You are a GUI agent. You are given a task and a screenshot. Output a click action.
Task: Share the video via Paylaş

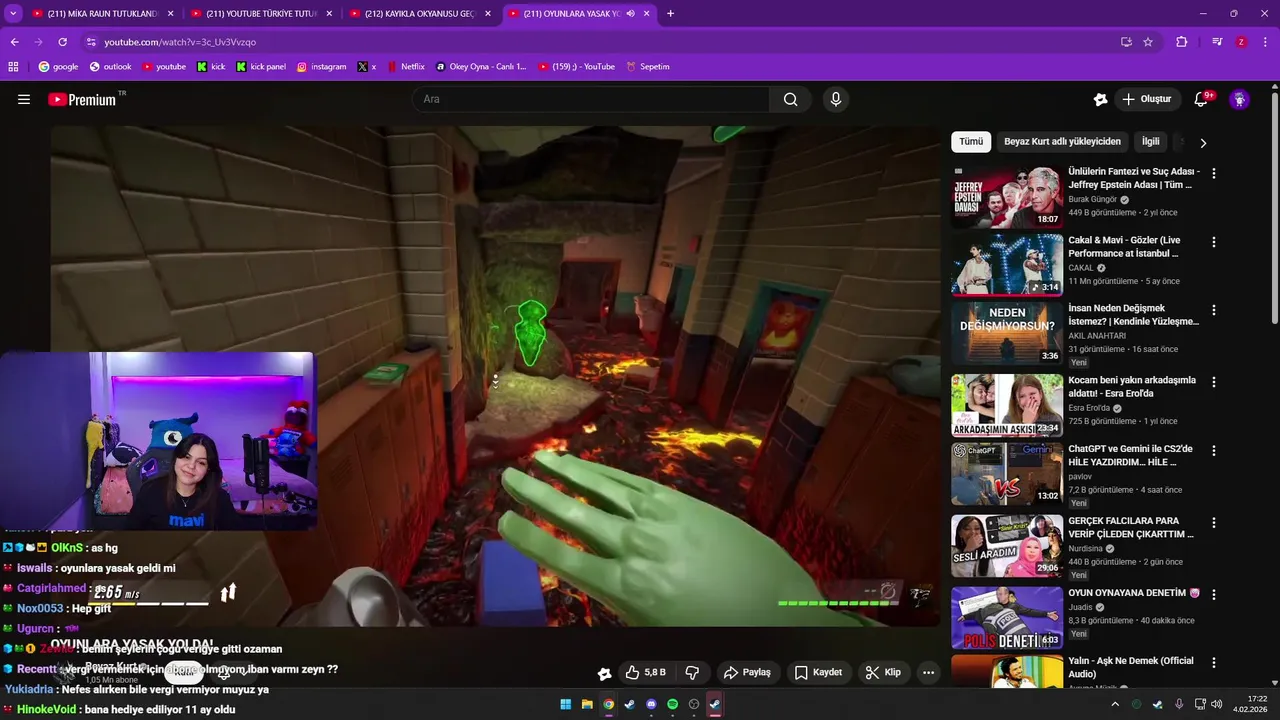pyautogui.click(x=747, y=672)
